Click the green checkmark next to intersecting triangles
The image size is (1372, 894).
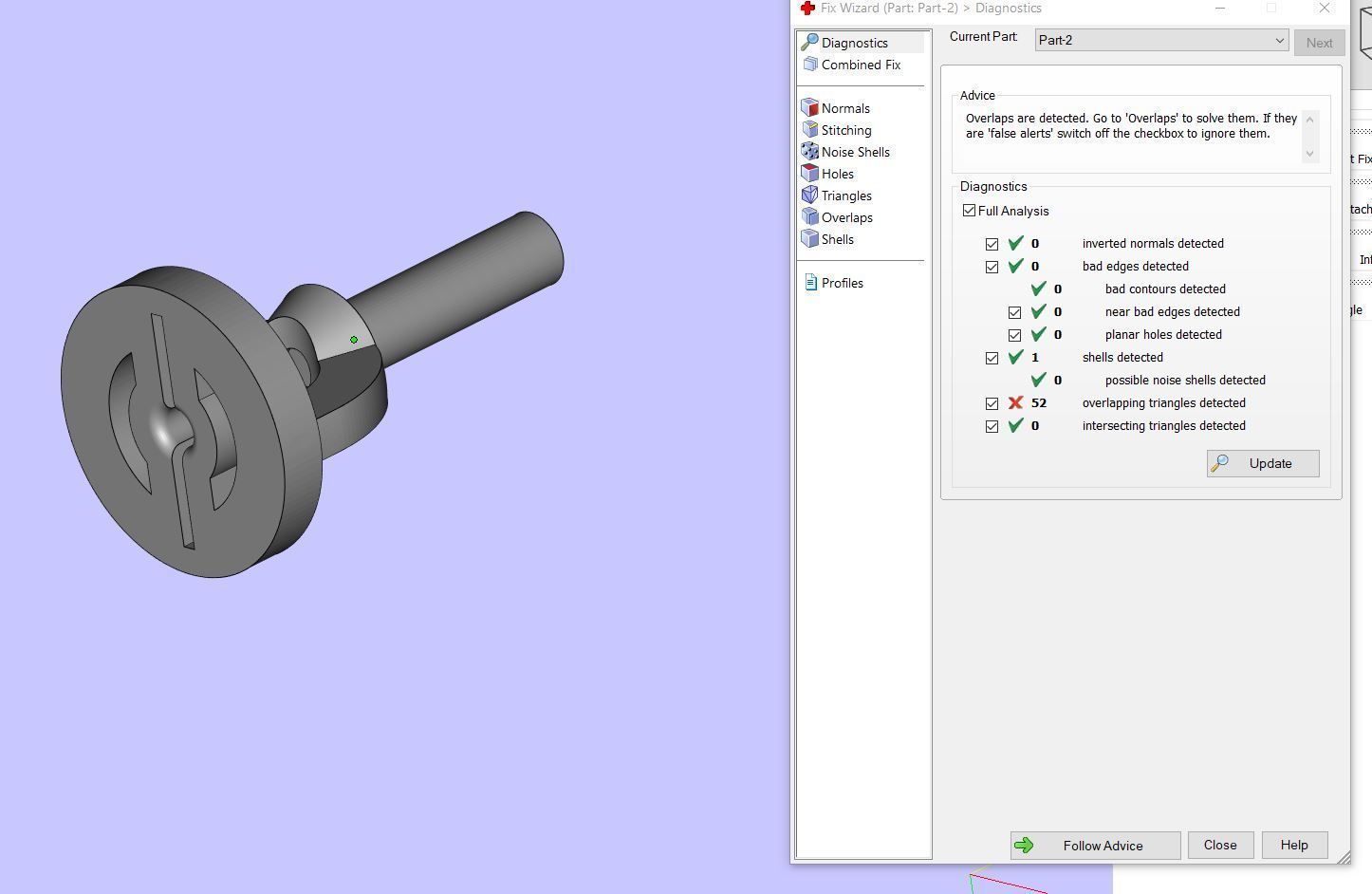tap(1015, 425)
